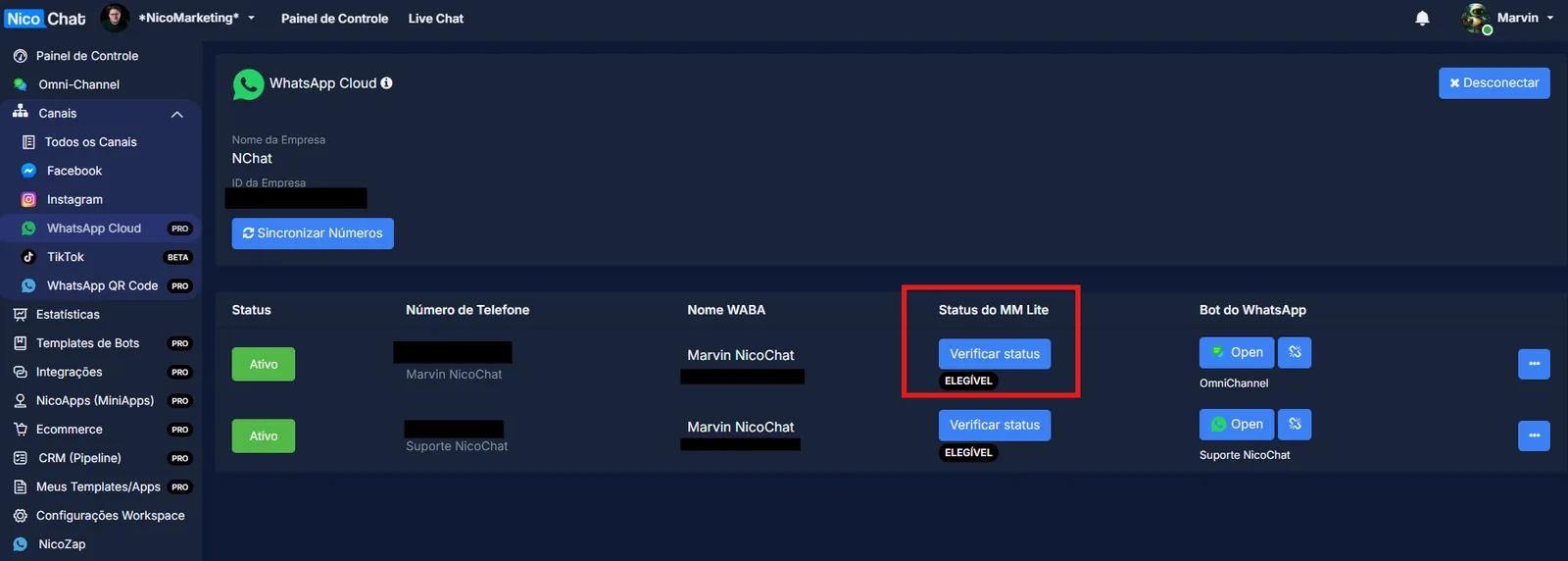Open the notifications bell
This screenshot has width=1568, height=561.
(1422, 19)
